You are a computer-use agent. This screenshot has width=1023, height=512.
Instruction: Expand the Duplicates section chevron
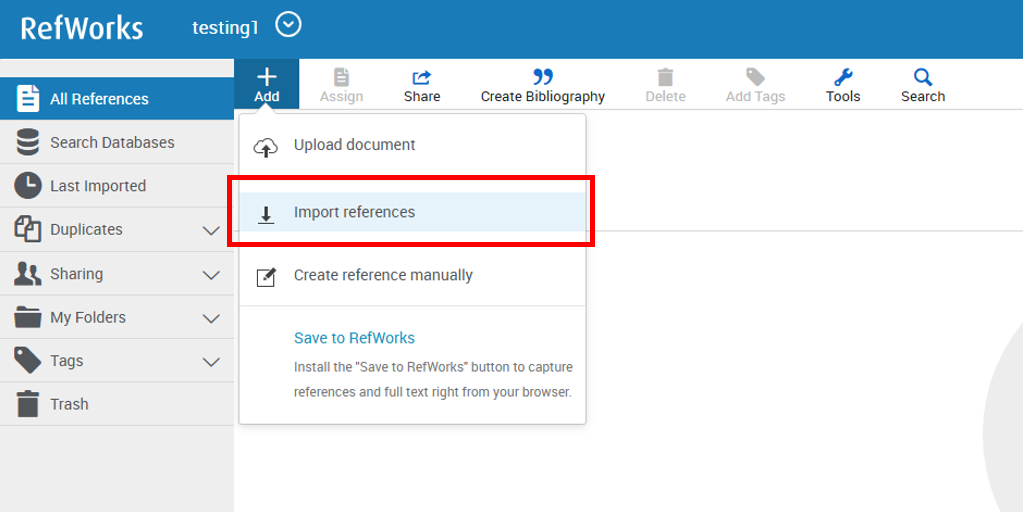[x=211, y=230]
